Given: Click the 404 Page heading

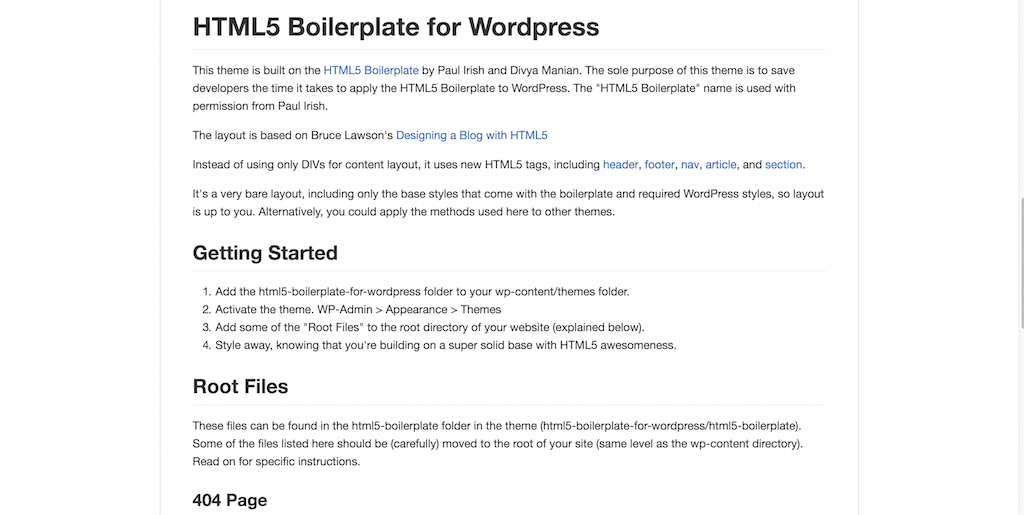Looking at the screenshot, I should (x=230, y=501).
